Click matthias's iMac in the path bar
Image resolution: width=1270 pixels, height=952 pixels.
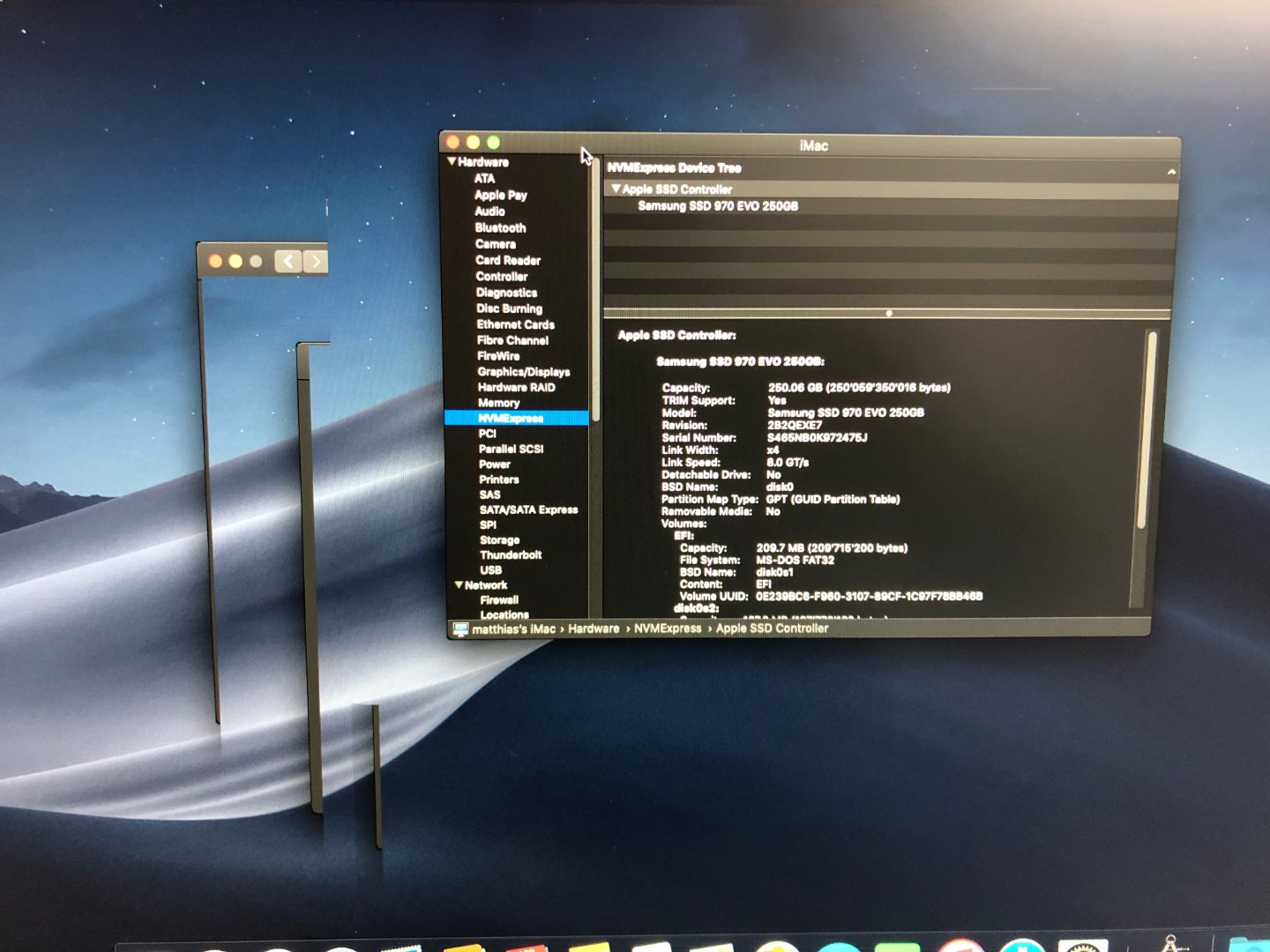pos(513,628)
